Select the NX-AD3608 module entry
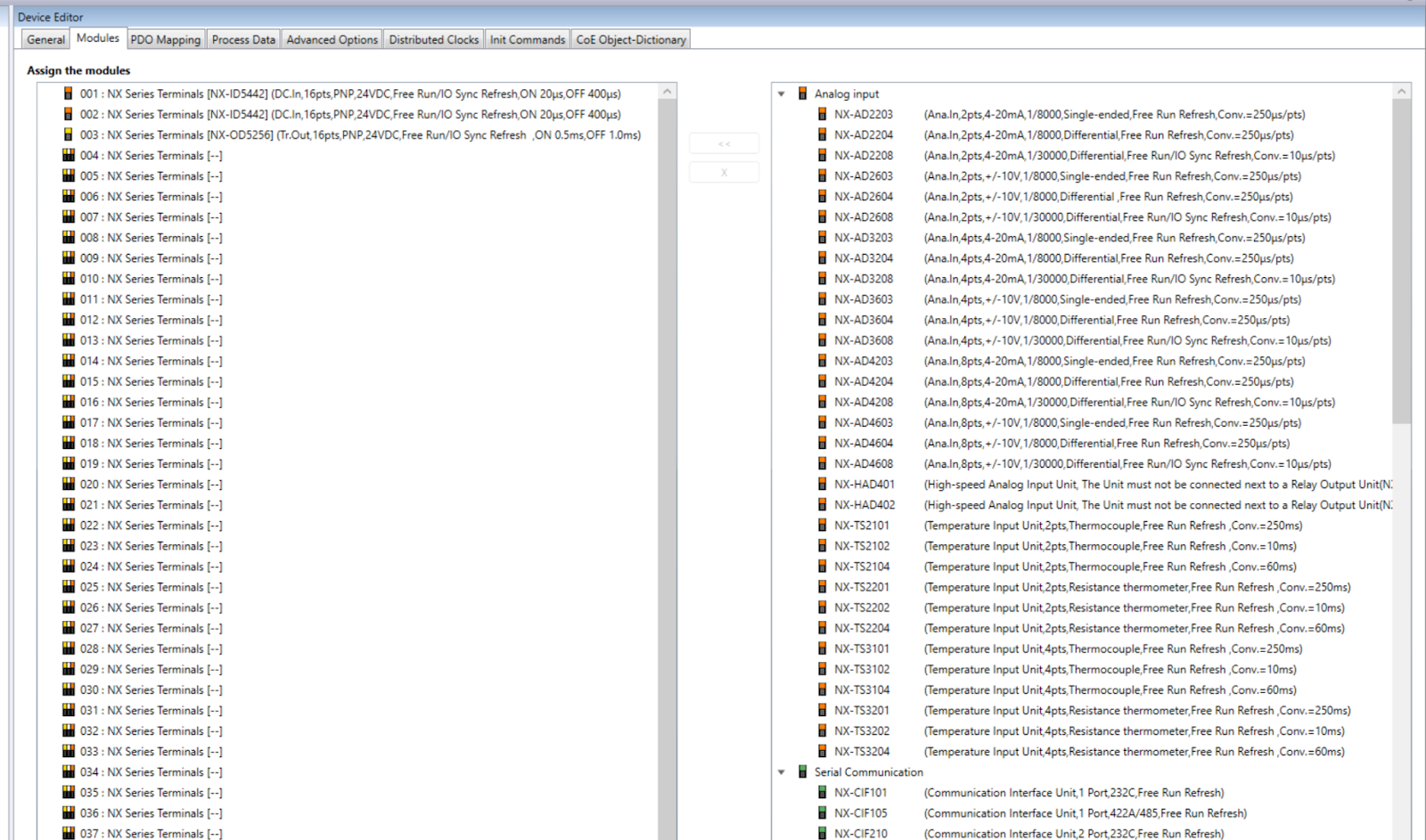The width and height of the screenshot is (1426, 840). [x=1082, y=340]
